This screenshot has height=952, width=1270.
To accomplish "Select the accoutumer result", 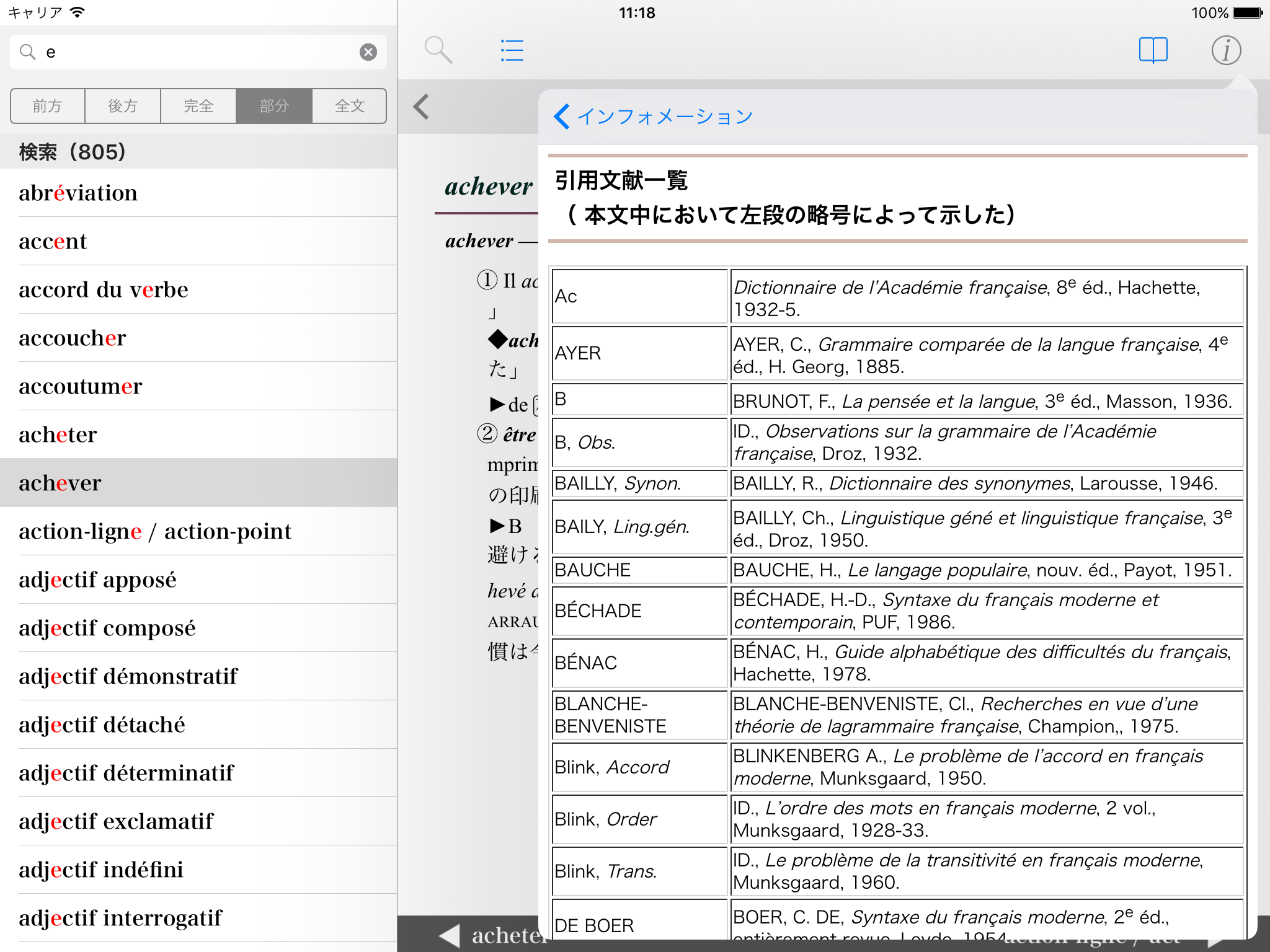I will [81, 386].
